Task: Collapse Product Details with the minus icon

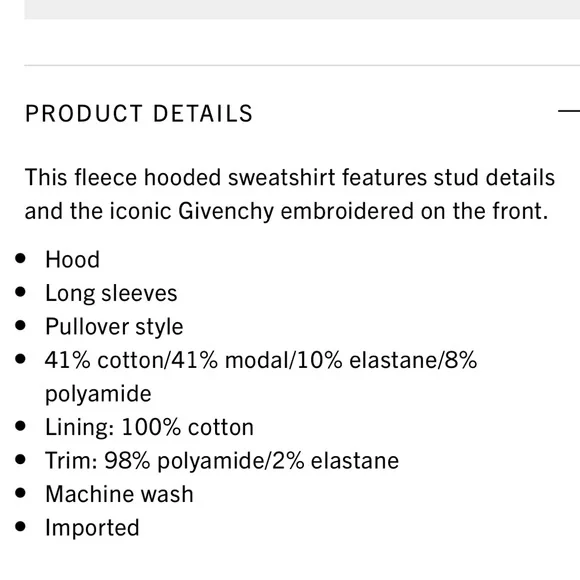Action: click(x=569, y=110)
